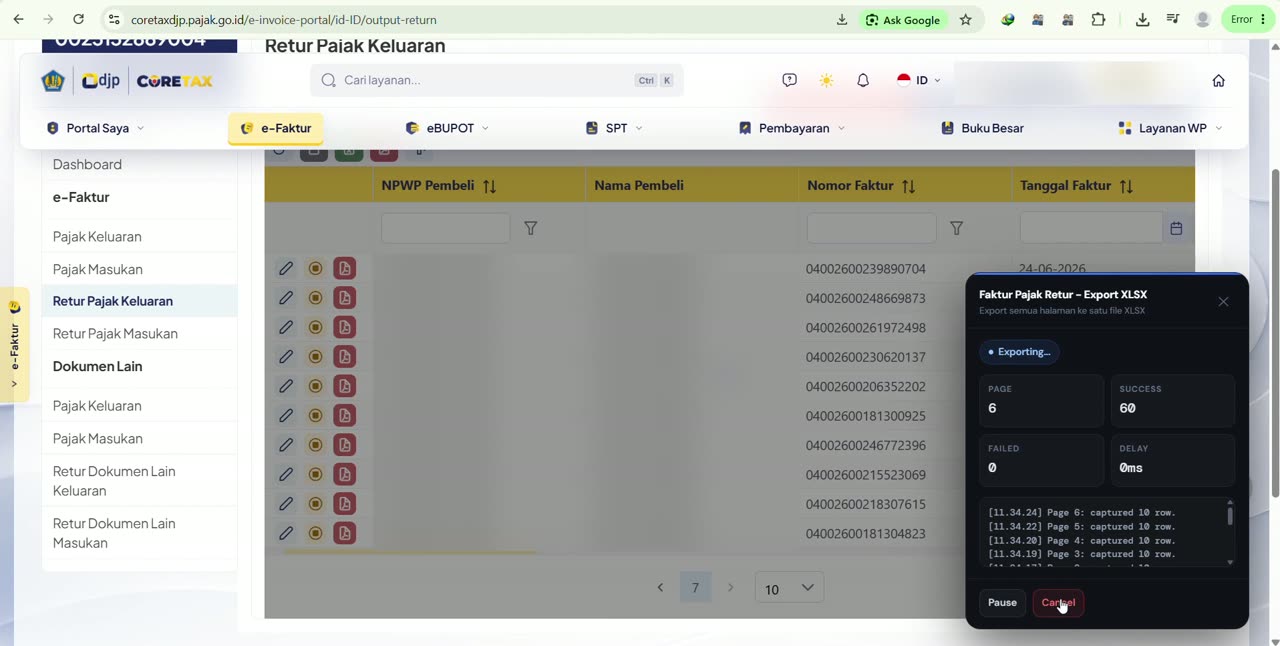
Task: Open the Buku Besar menu
Action: 982,128
